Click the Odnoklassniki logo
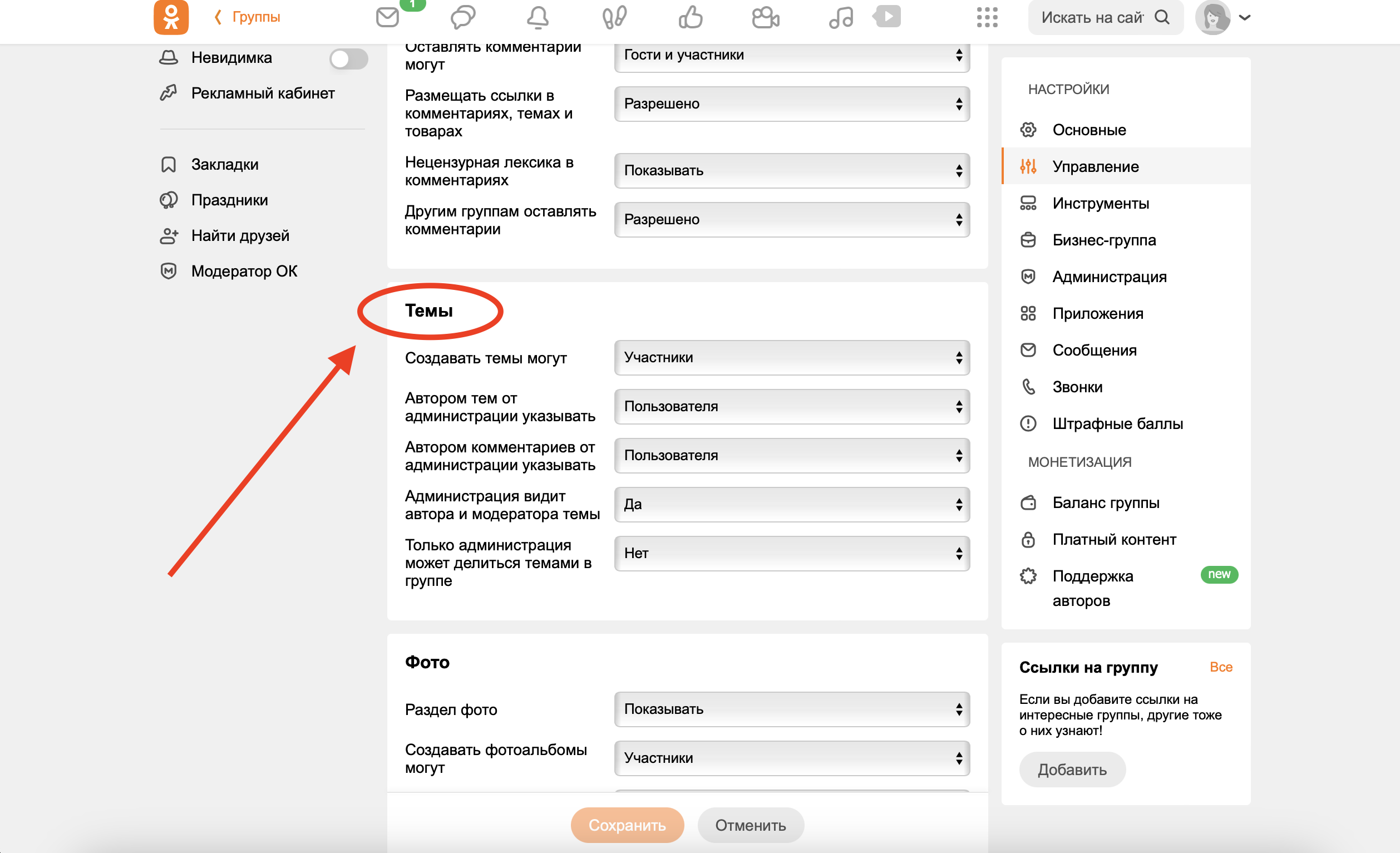Image resolution: width=1400 pixels, height=853 pixels. 170,17
